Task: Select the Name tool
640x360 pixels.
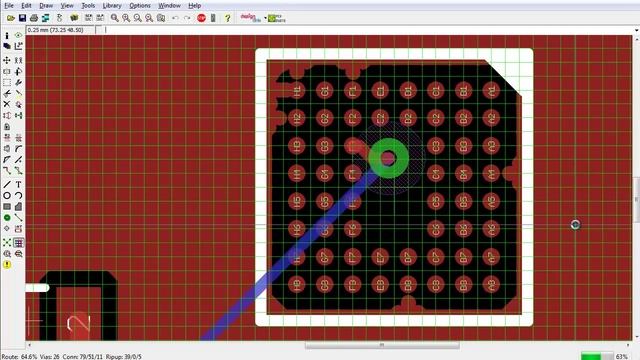Action: pyautogui.click(x=7, y=138)
